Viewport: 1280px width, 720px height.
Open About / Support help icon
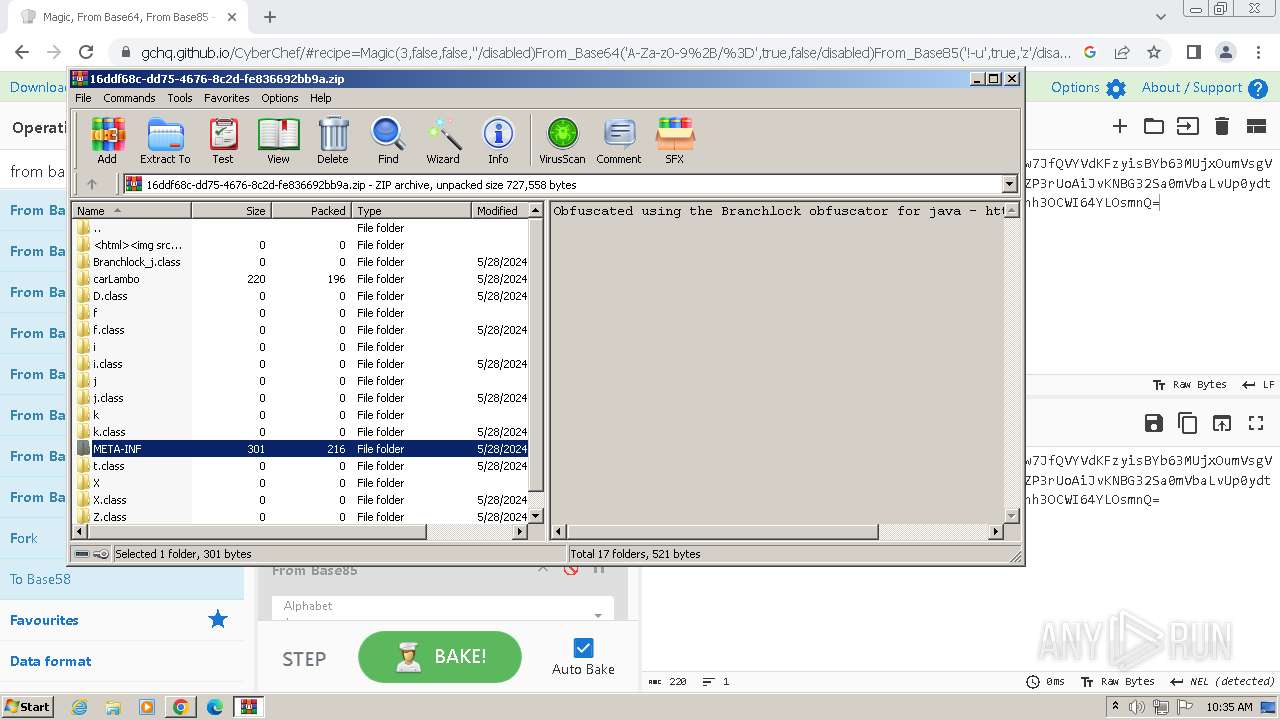click(1258, 88)
